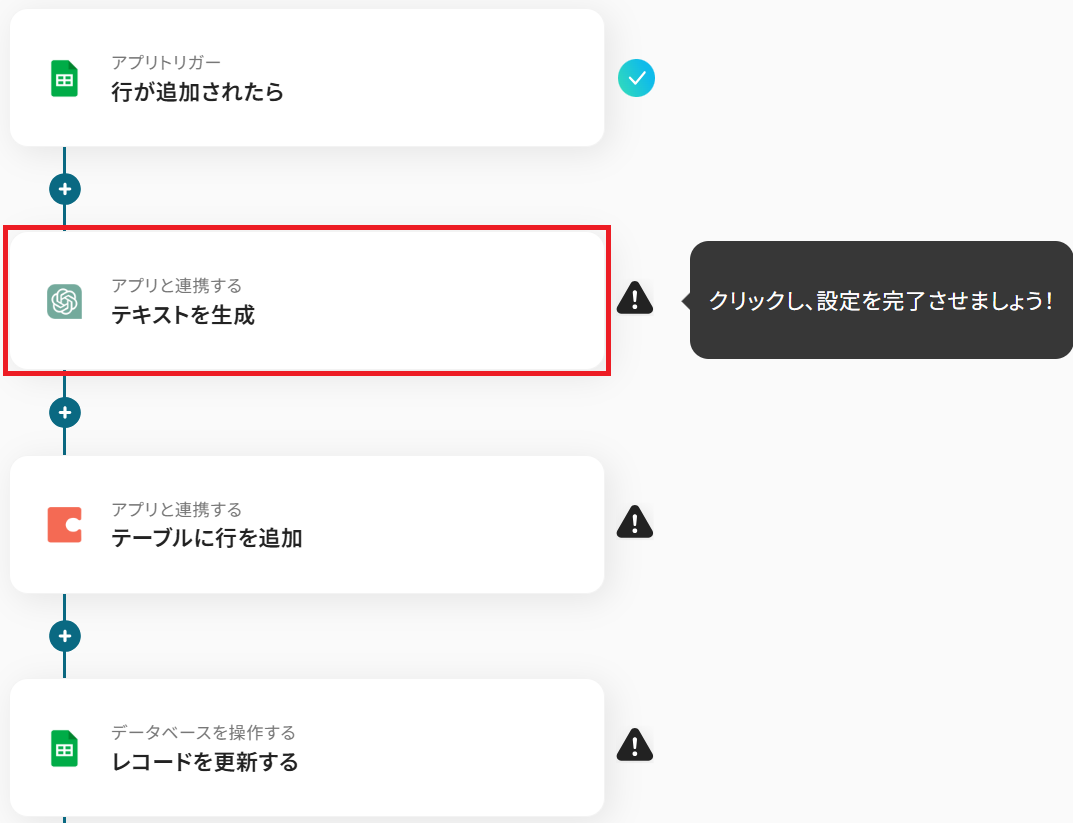
Task: Click the orange Coda icon
Action: (x=65, y=524)
